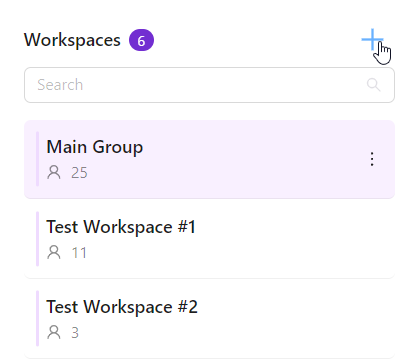Click the member count 11 on Test Workspace #1

click(x=79, y=253)
